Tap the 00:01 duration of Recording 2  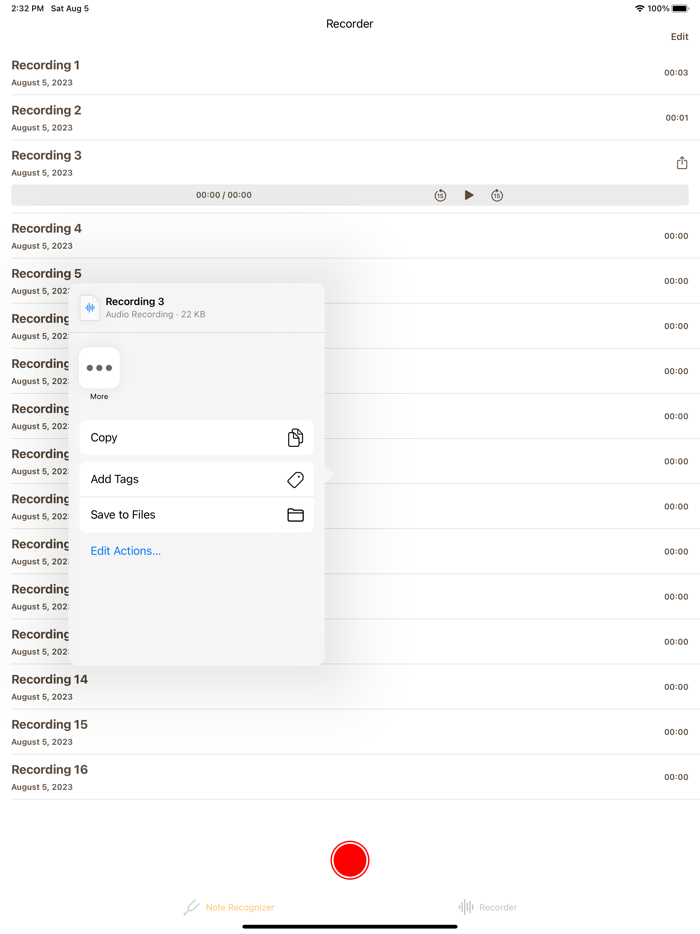click(677, 118)
